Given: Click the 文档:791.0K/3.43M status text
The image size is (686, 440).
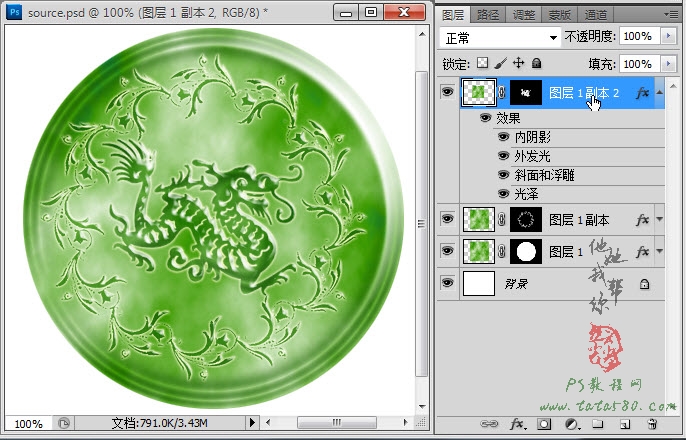Looking at the screenshot, I should 159,423.
